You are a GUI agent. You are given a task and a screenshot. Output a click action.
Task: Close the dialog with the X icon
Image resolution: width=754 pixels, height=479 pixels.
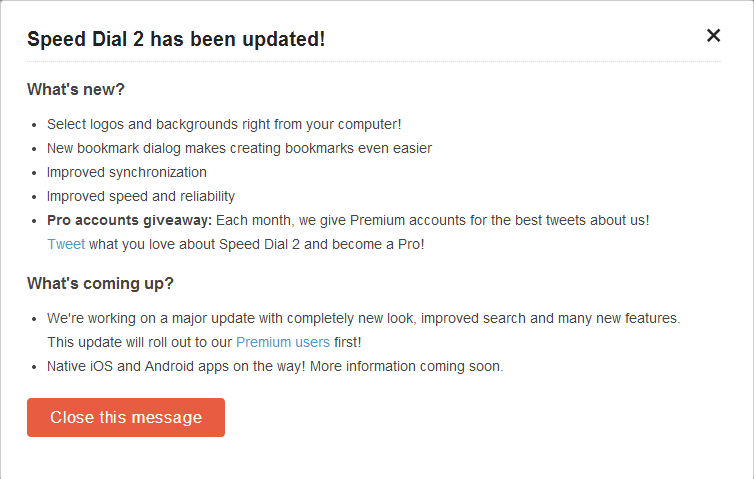713,36
